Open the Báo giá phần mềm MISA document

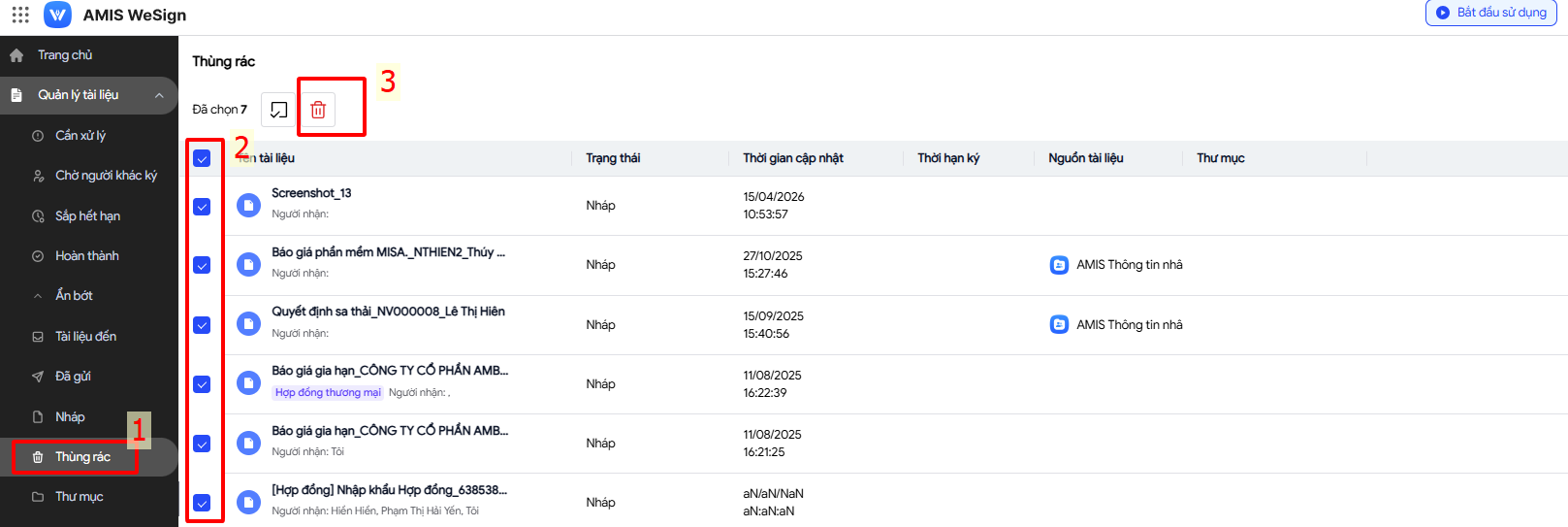click(388, 252)
